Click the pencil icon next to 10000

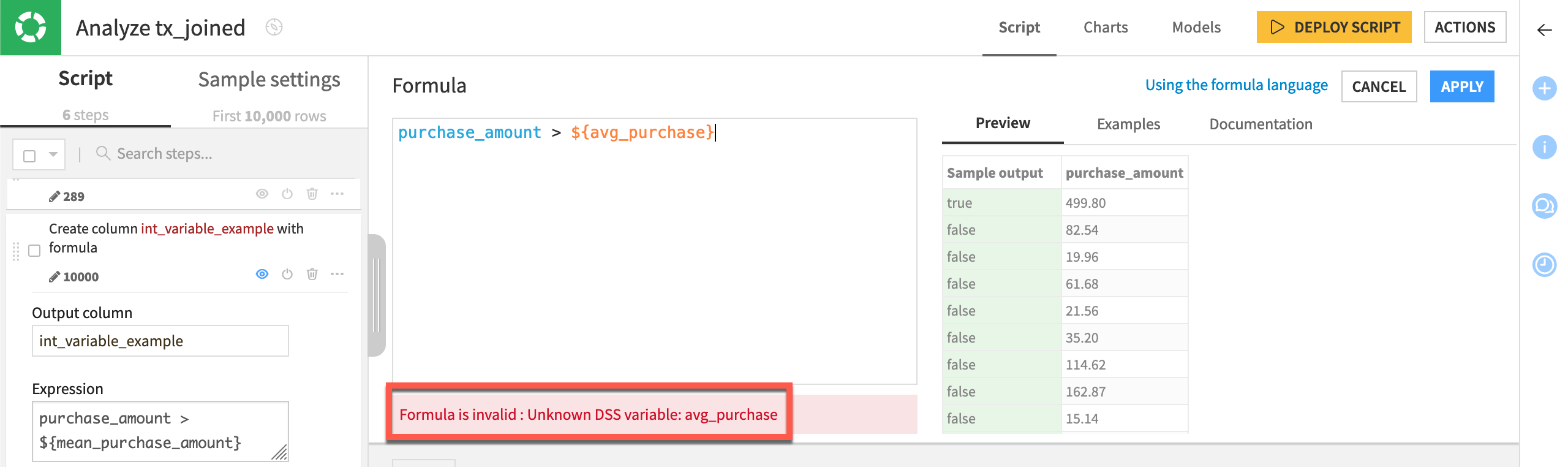[x=55, y=277]
